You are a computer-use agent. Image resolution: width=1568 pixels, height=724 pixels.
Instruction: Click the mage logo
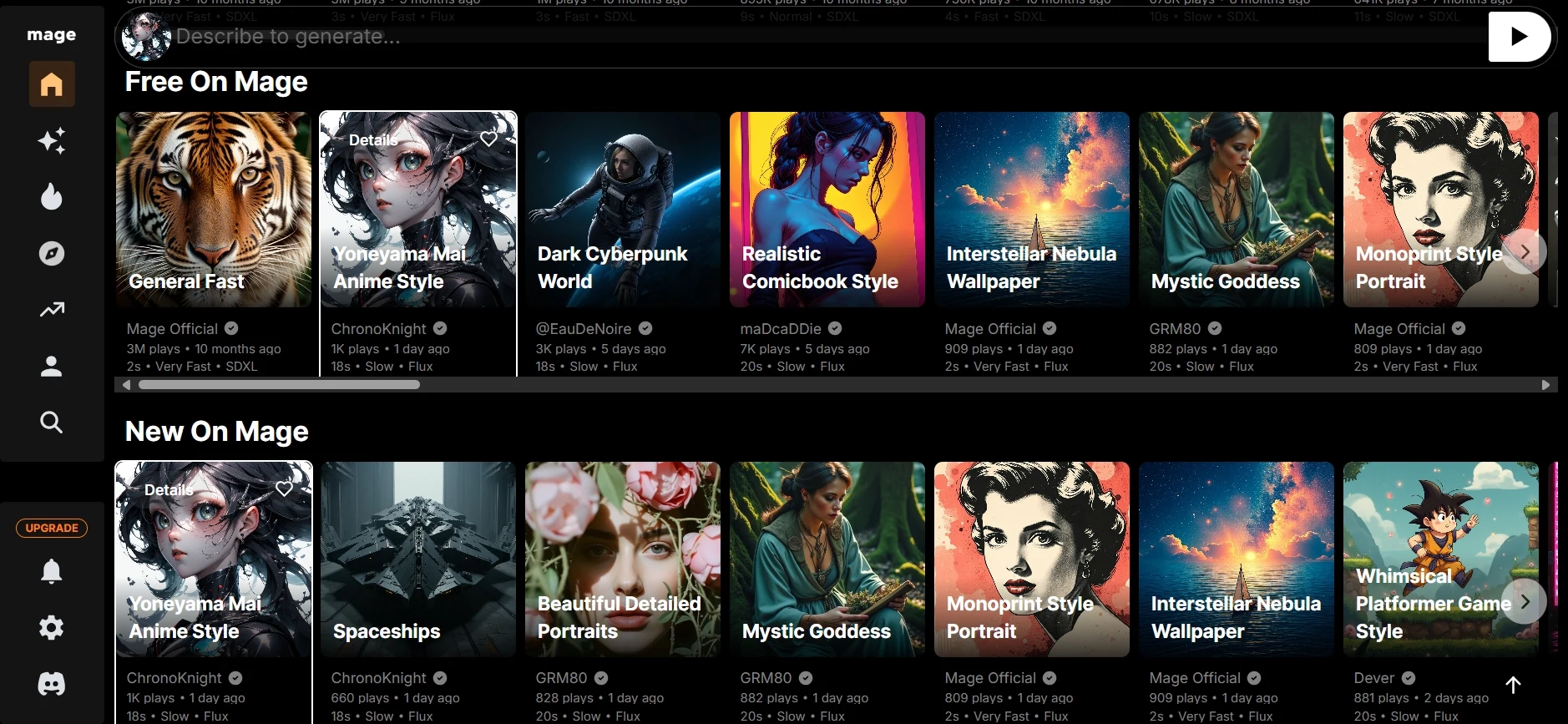tap(52, 35)
